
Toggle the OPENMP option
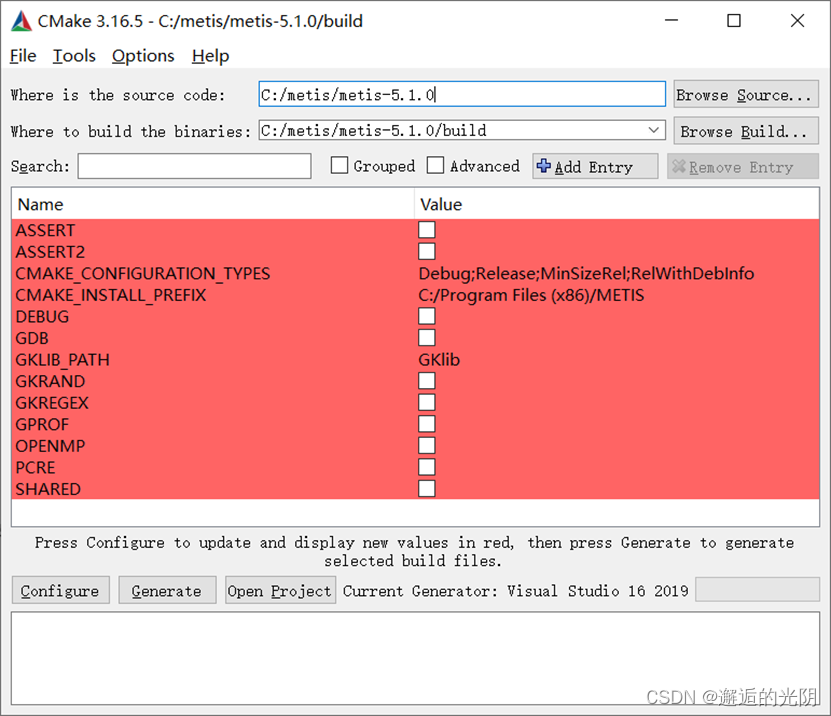tap(427, 445)
